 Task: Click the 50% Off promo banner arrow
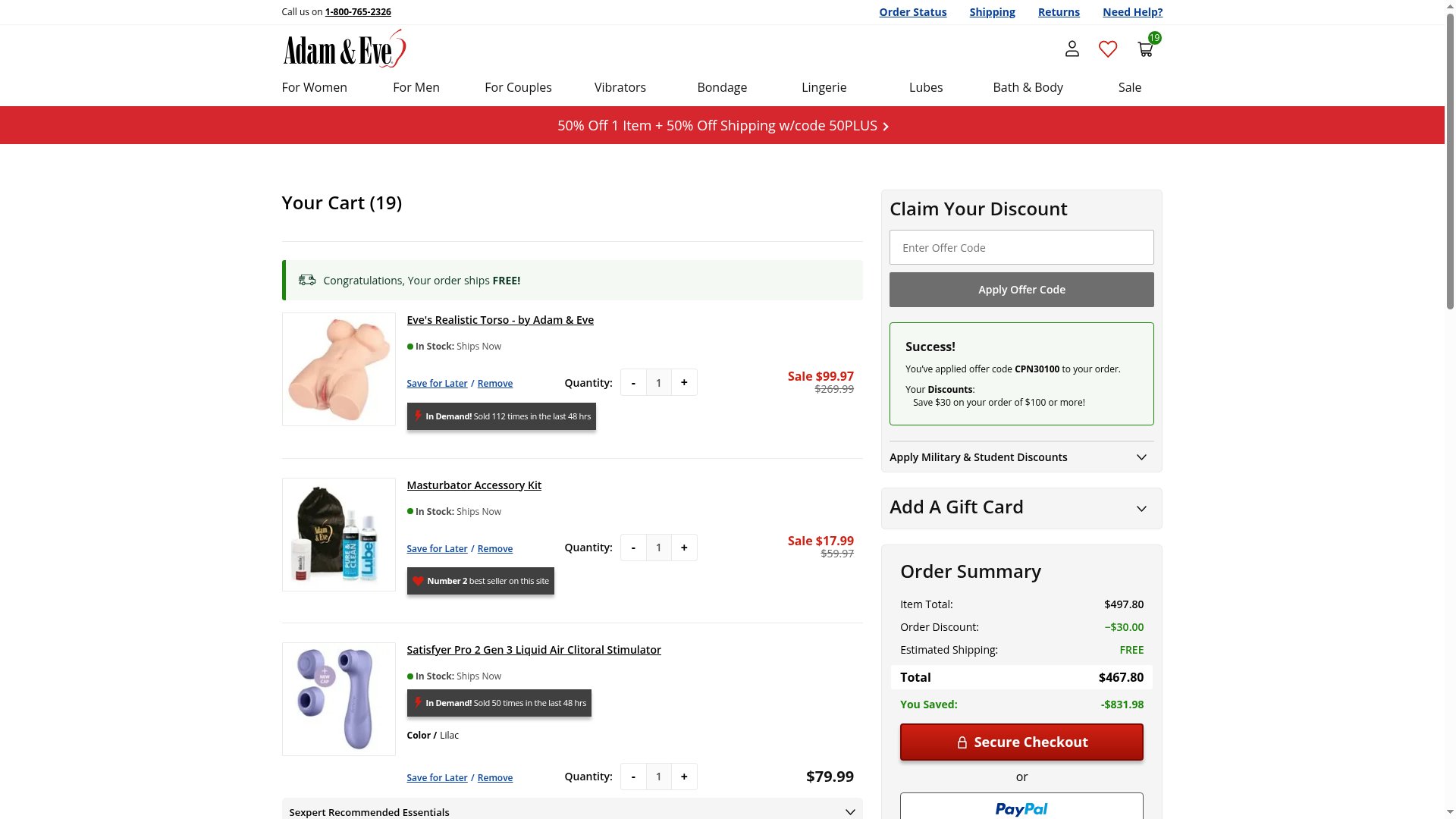(886, 127)
